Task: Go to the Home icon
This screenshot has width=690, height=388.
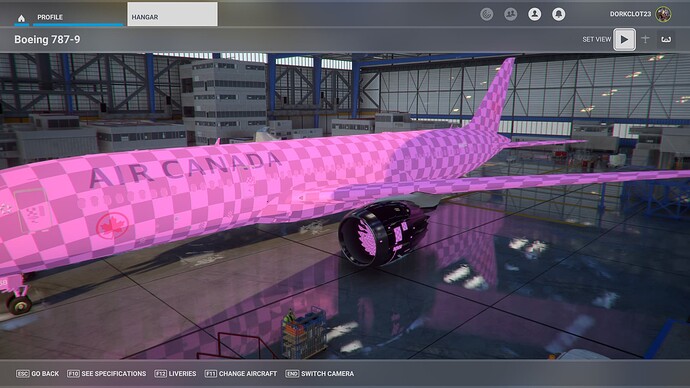Action: click(x=21, y=18)
